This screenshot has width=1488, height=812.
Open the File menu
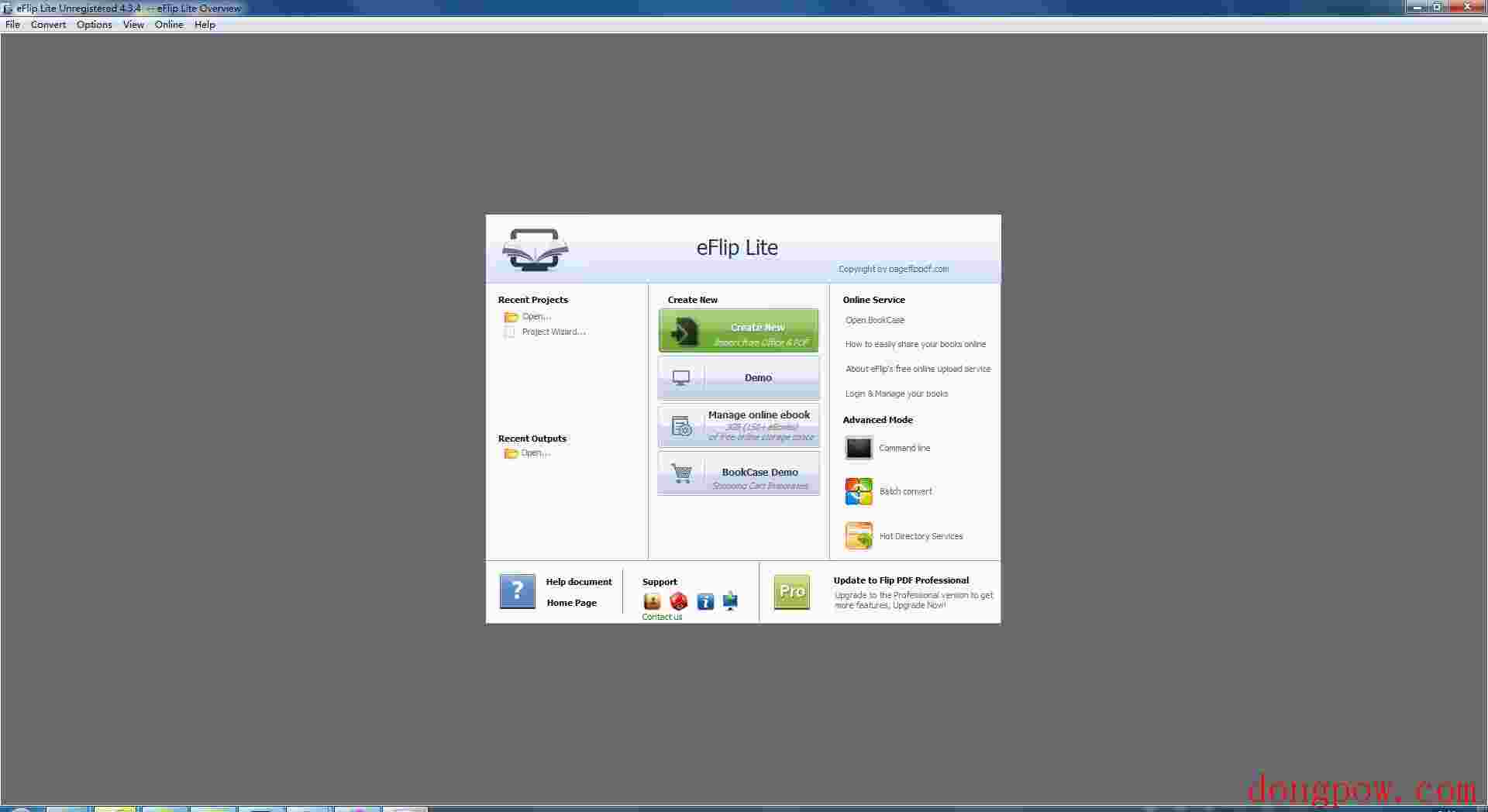[x=12, y=25]
